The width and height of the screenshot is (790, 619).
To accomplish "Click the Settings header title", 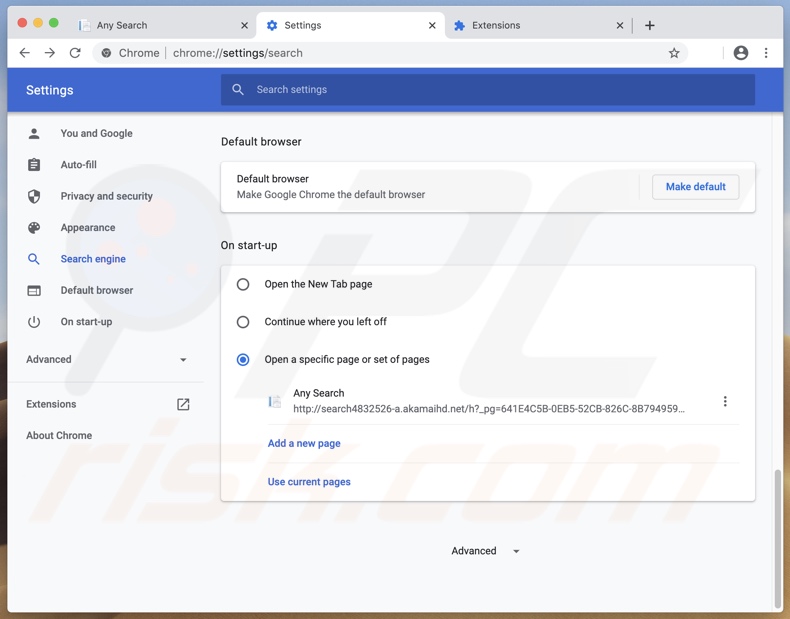I will coord(50,90).
